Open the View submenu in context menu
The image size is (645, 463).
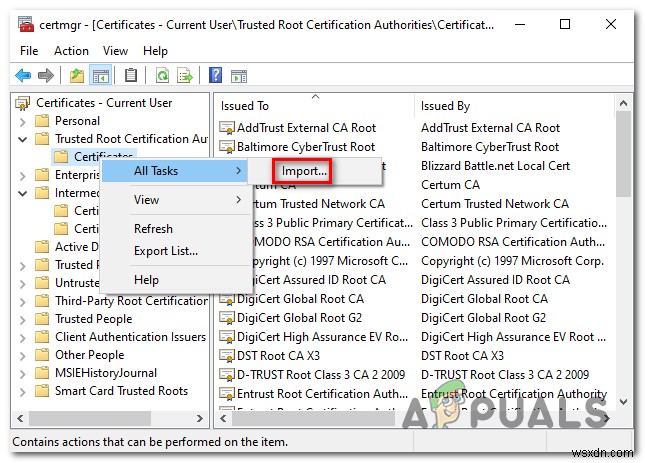(x=174, y=200)
